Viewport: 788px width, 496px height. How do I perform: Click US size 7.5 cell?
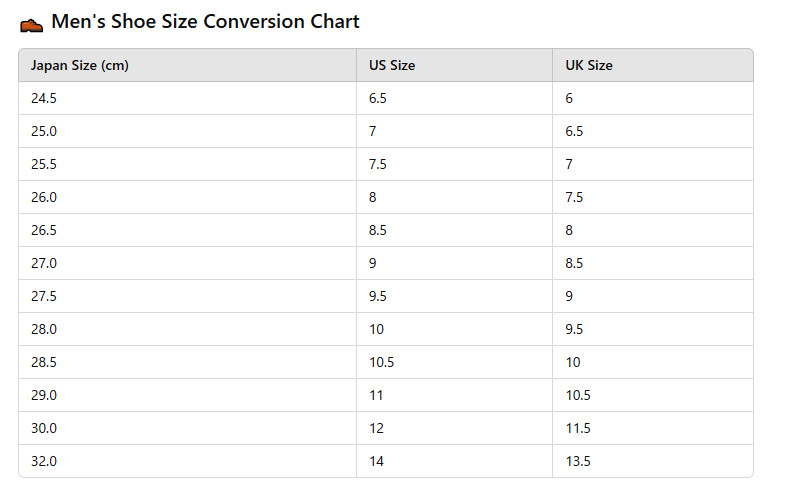click(x=454, y=164)
